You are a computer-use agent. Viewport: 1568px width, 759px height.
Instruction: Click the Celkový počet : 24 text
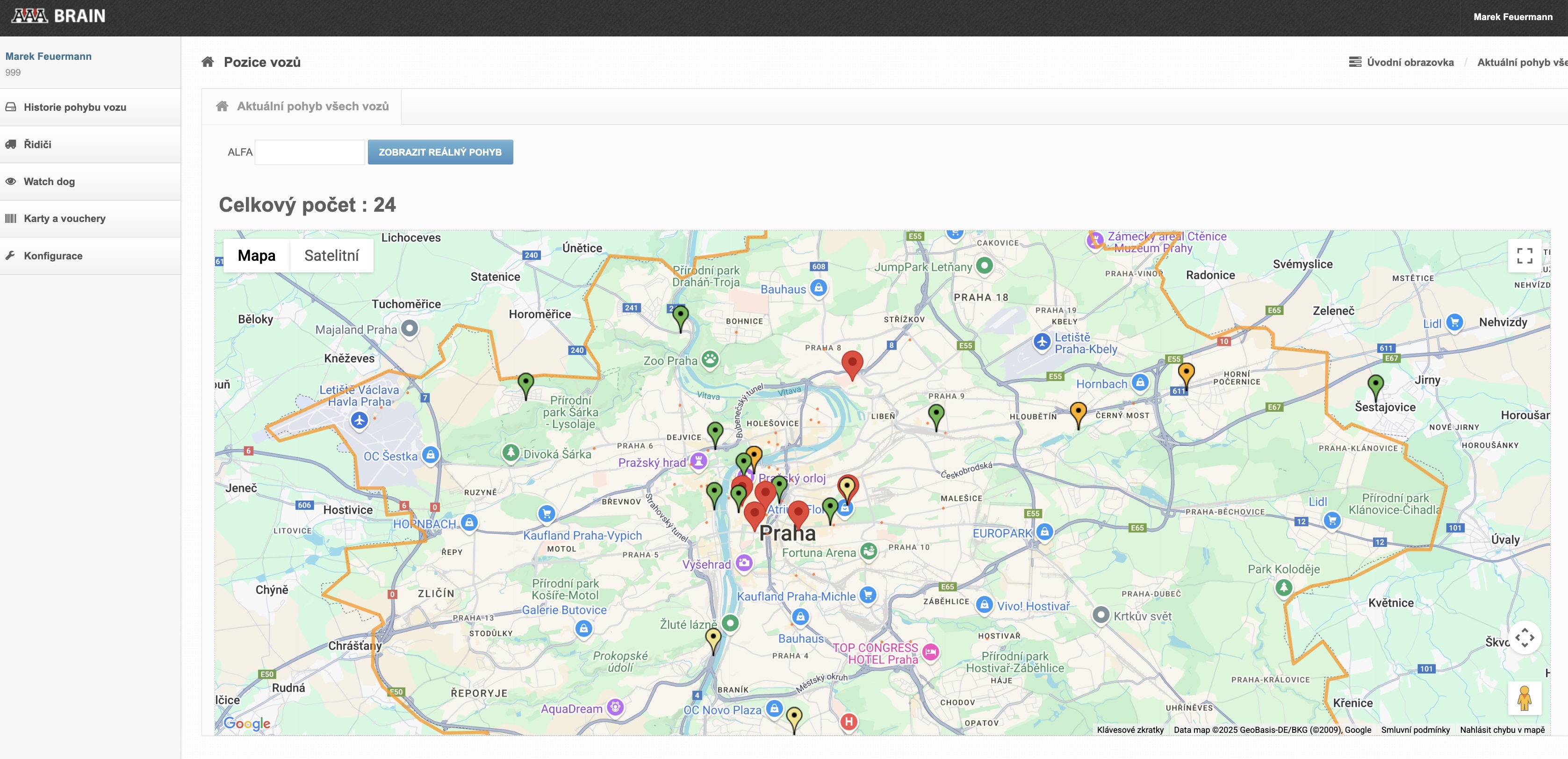(308, 205)
